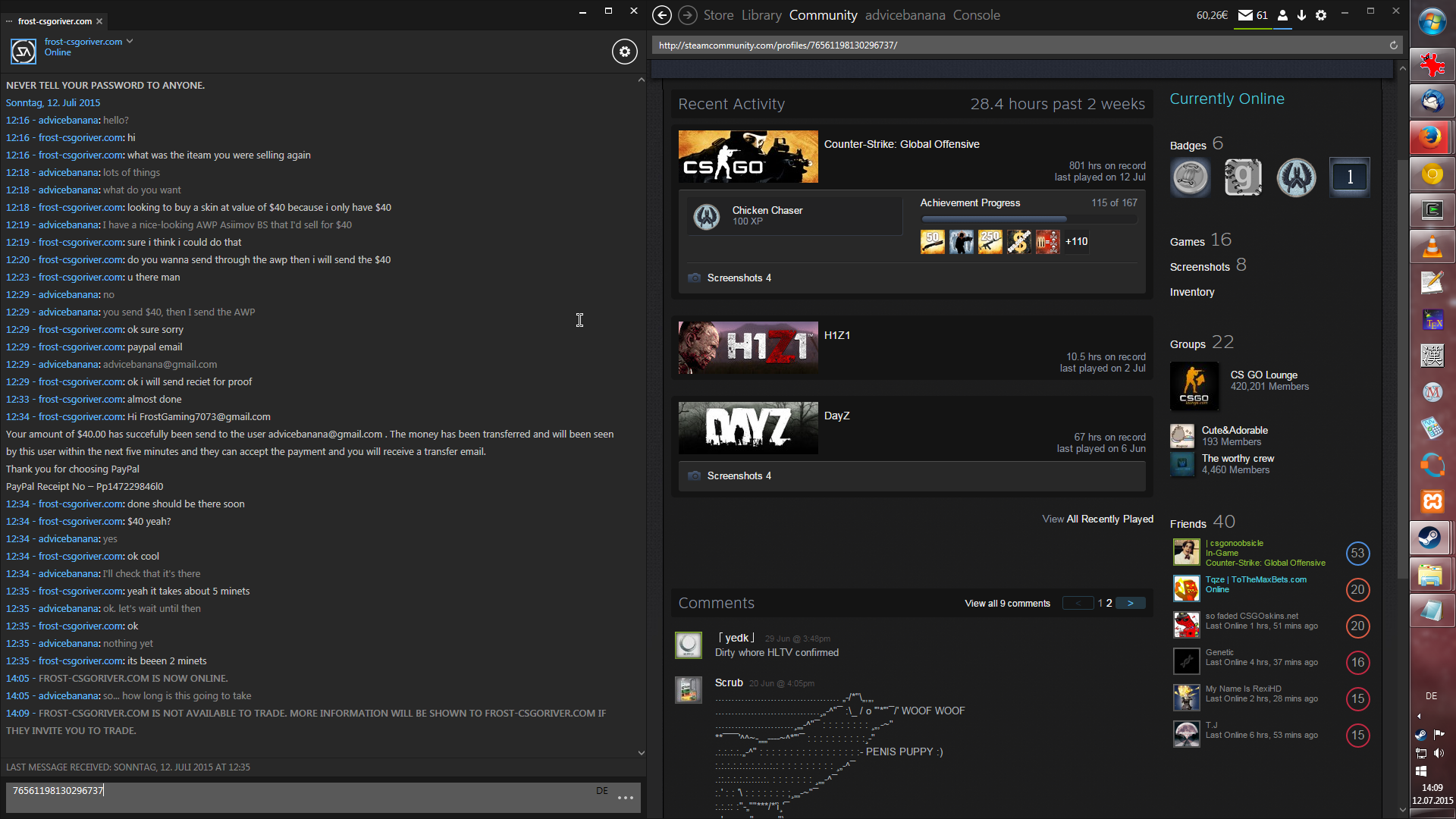Open Steam settings gear in top bar
Screen dimensions: 1456x819
click(x=1321, y=15)
